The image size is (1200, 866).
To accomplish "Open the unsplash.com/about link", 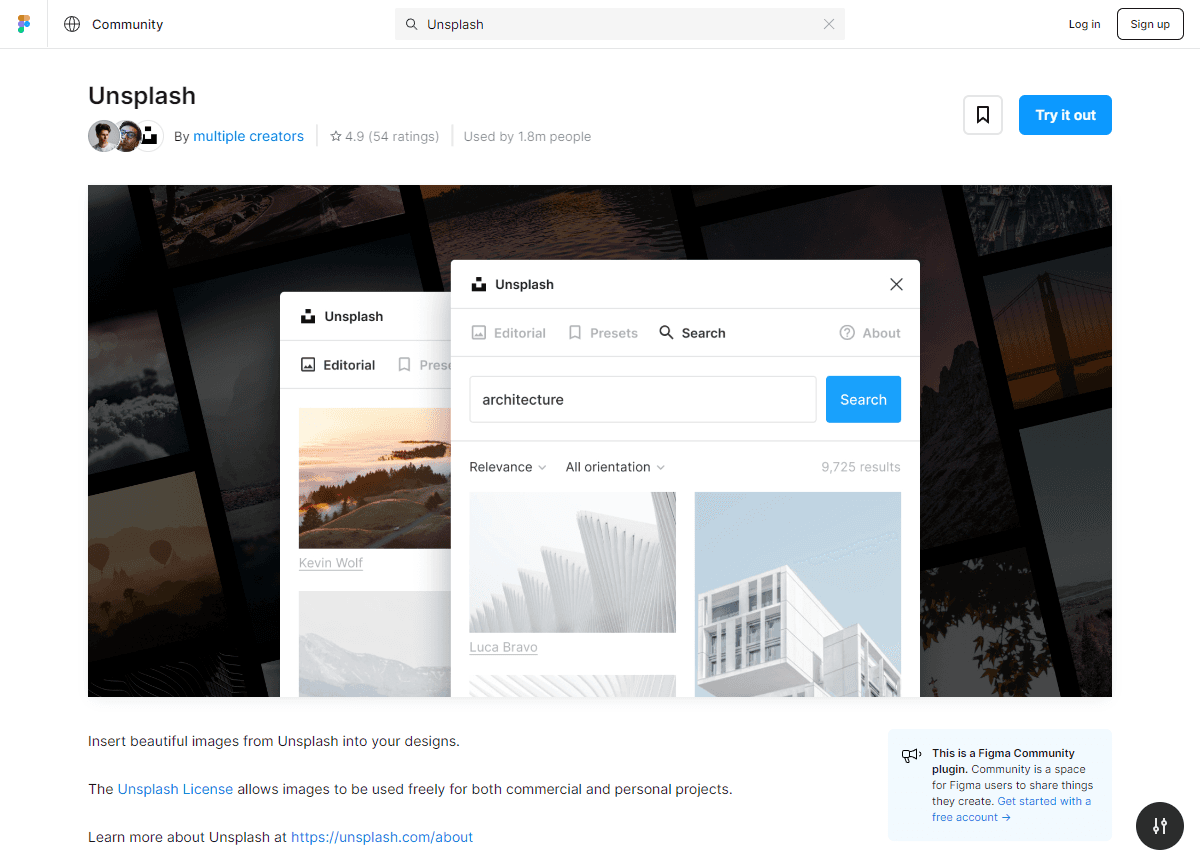I will click(382, 837).
